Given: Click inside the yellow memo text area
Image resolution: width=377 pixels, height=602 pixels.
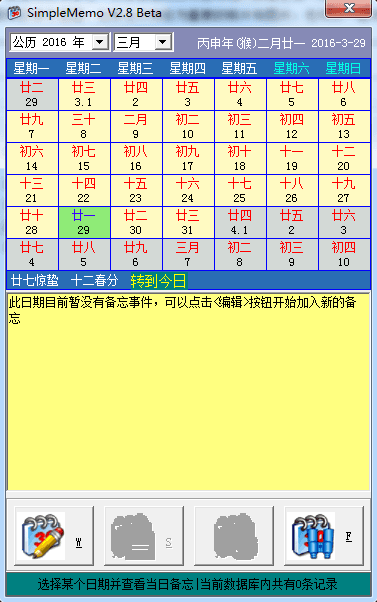Looking at the screenshot, I should point(188,392).
